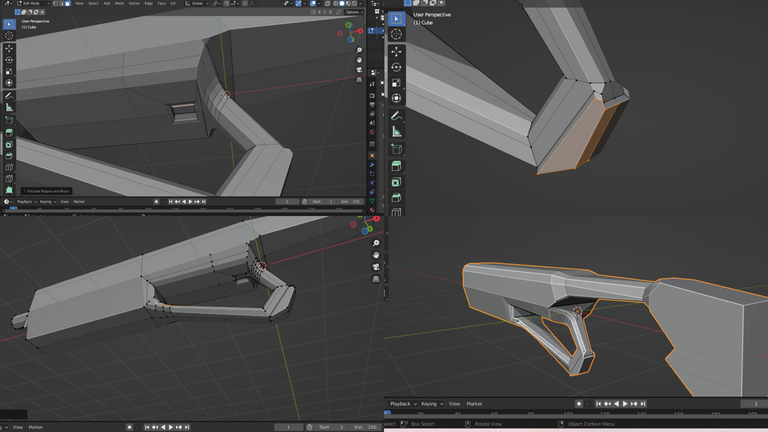Select the Transform tool in the top-left viewport toolbar
The image size is (768, 432).
(x=9, y=83)
